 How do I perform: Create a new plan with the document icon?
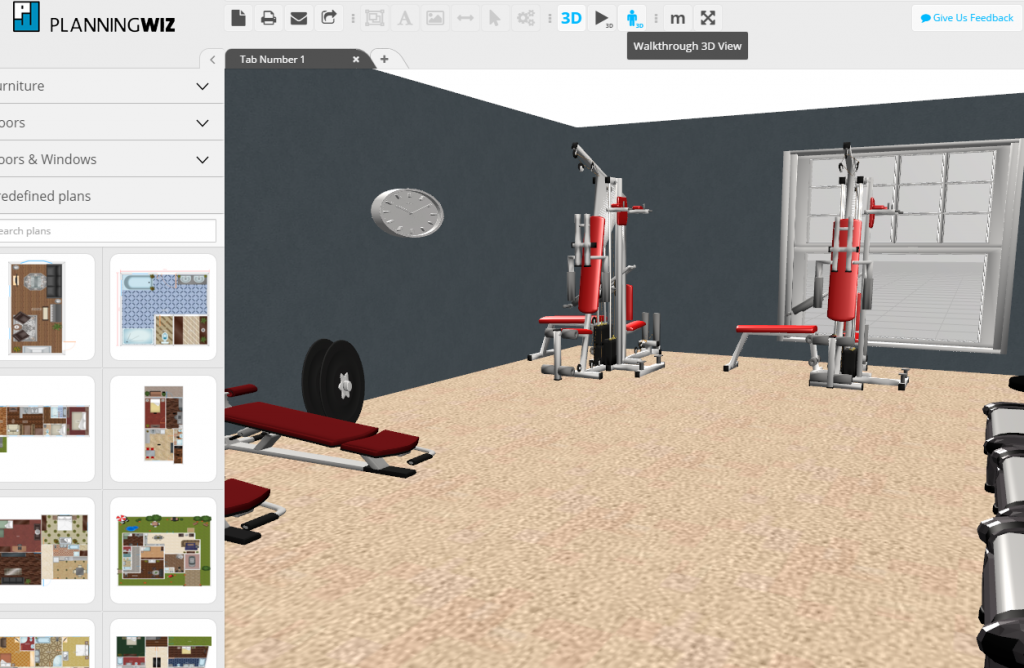point(238,18)
